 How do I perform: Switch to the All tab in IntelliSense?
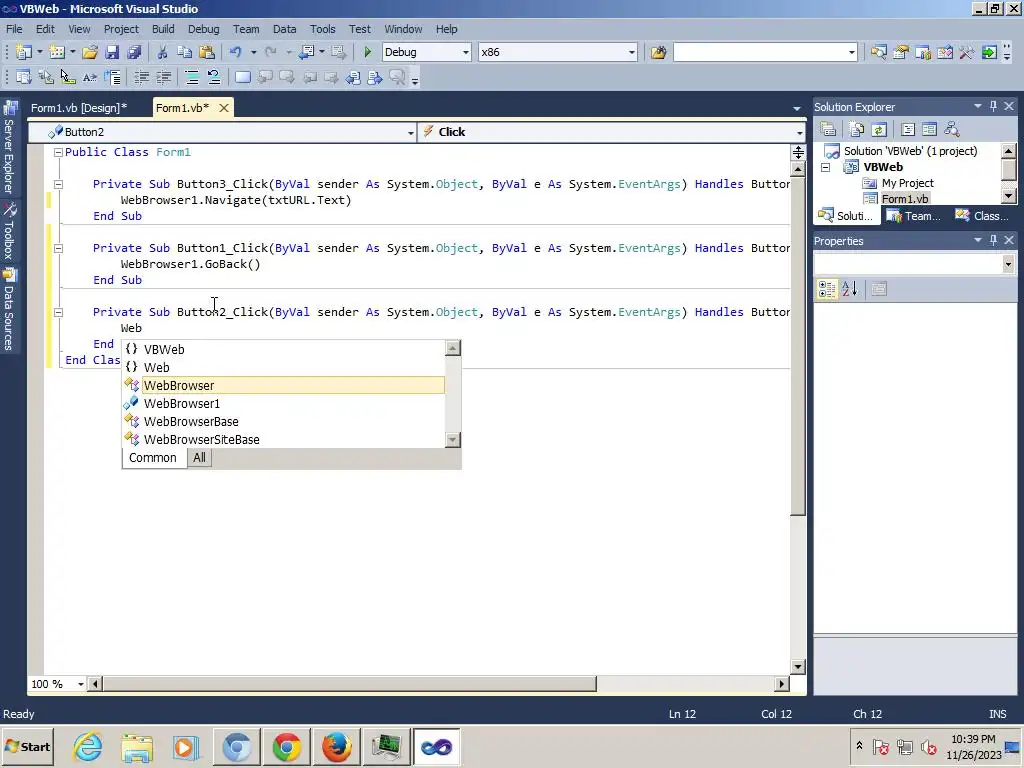coord(199,458)
